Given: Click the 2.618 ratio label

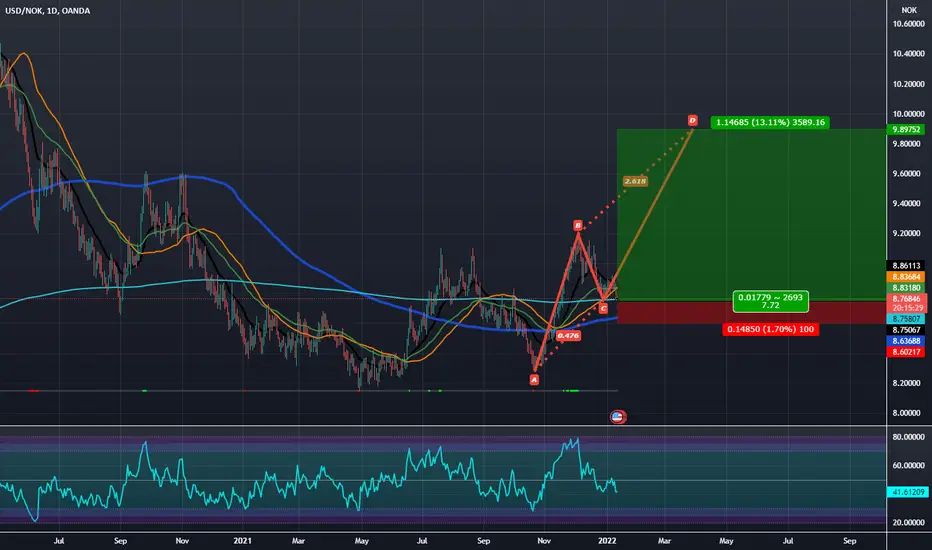Looking at the screenshot, I should click(x=635, y=181).
